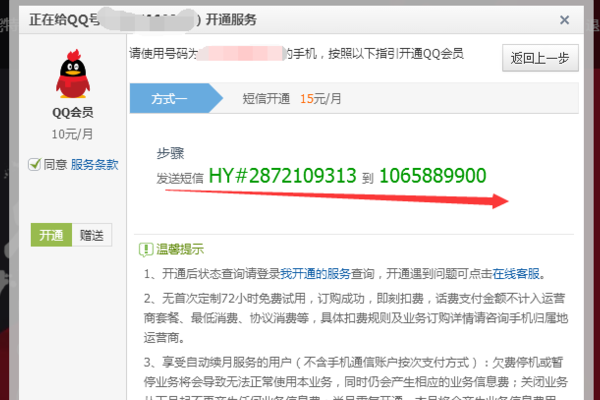
Task: Click the SMS code HY#2872109313
Action: [x=281, y=176]
